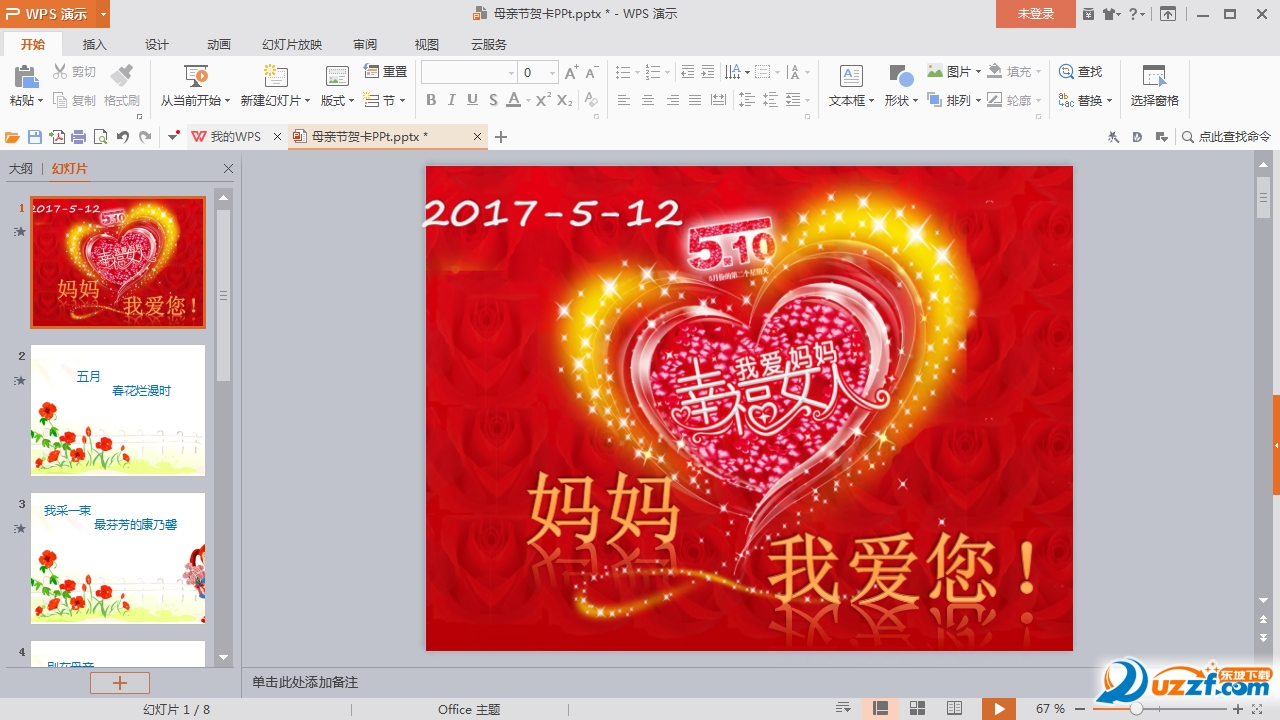1280x720 pixels.
Task: Click the 未登录 login button
Action: click(x=1036, y=14)
